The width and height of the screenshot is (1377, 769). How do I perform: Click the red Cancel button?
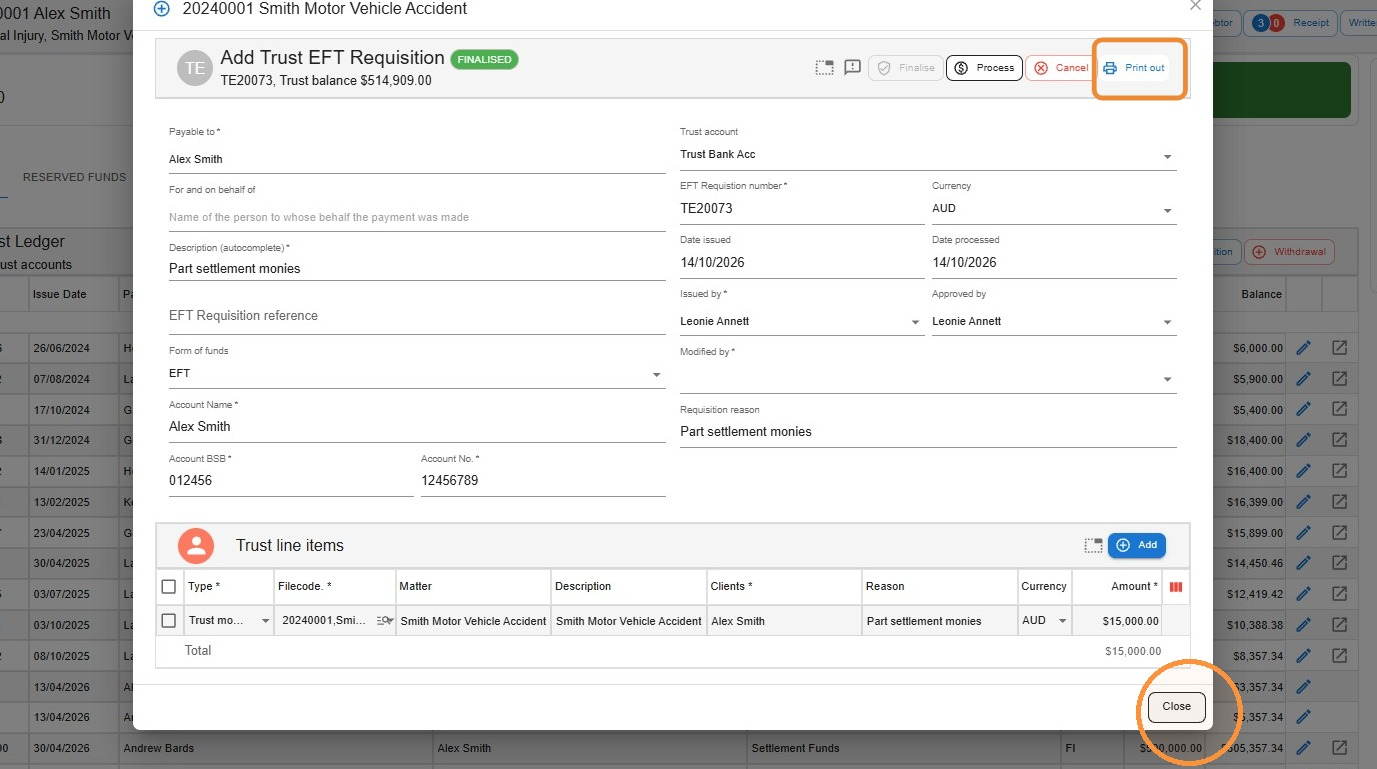1061,68
